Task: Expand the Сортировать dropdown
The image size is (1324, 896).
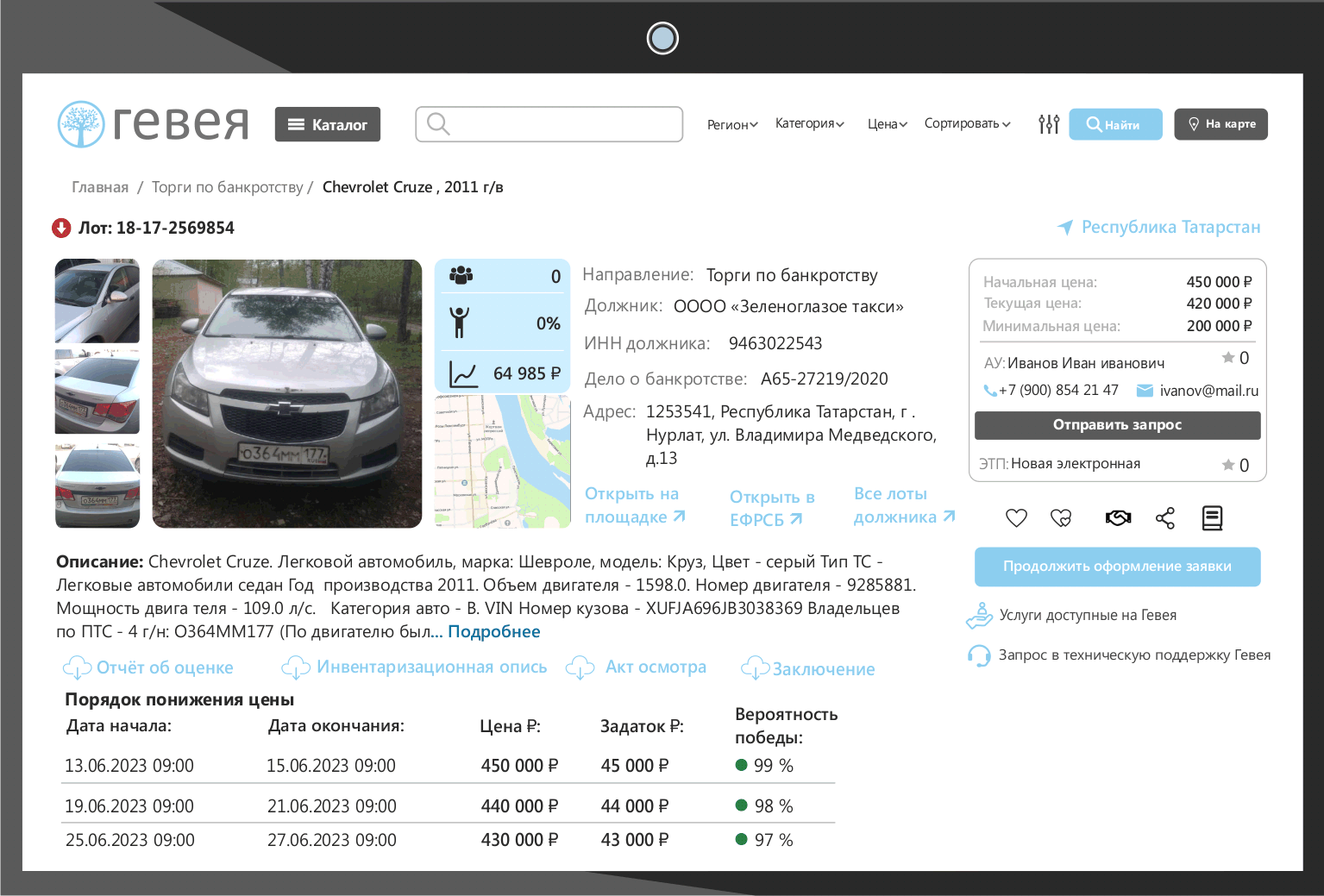Action: point(967,123)
